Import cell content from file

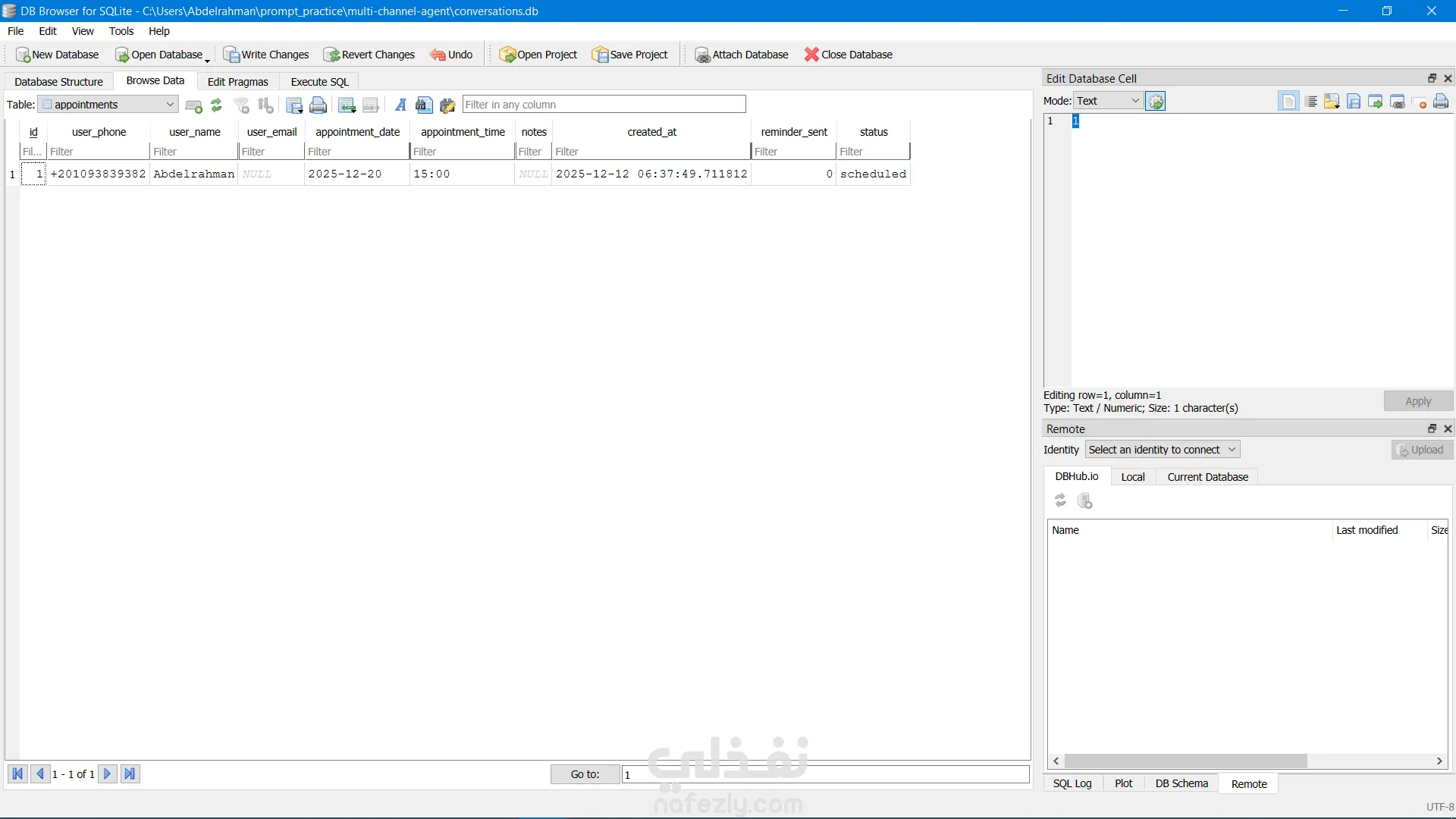coord(1332,102)
